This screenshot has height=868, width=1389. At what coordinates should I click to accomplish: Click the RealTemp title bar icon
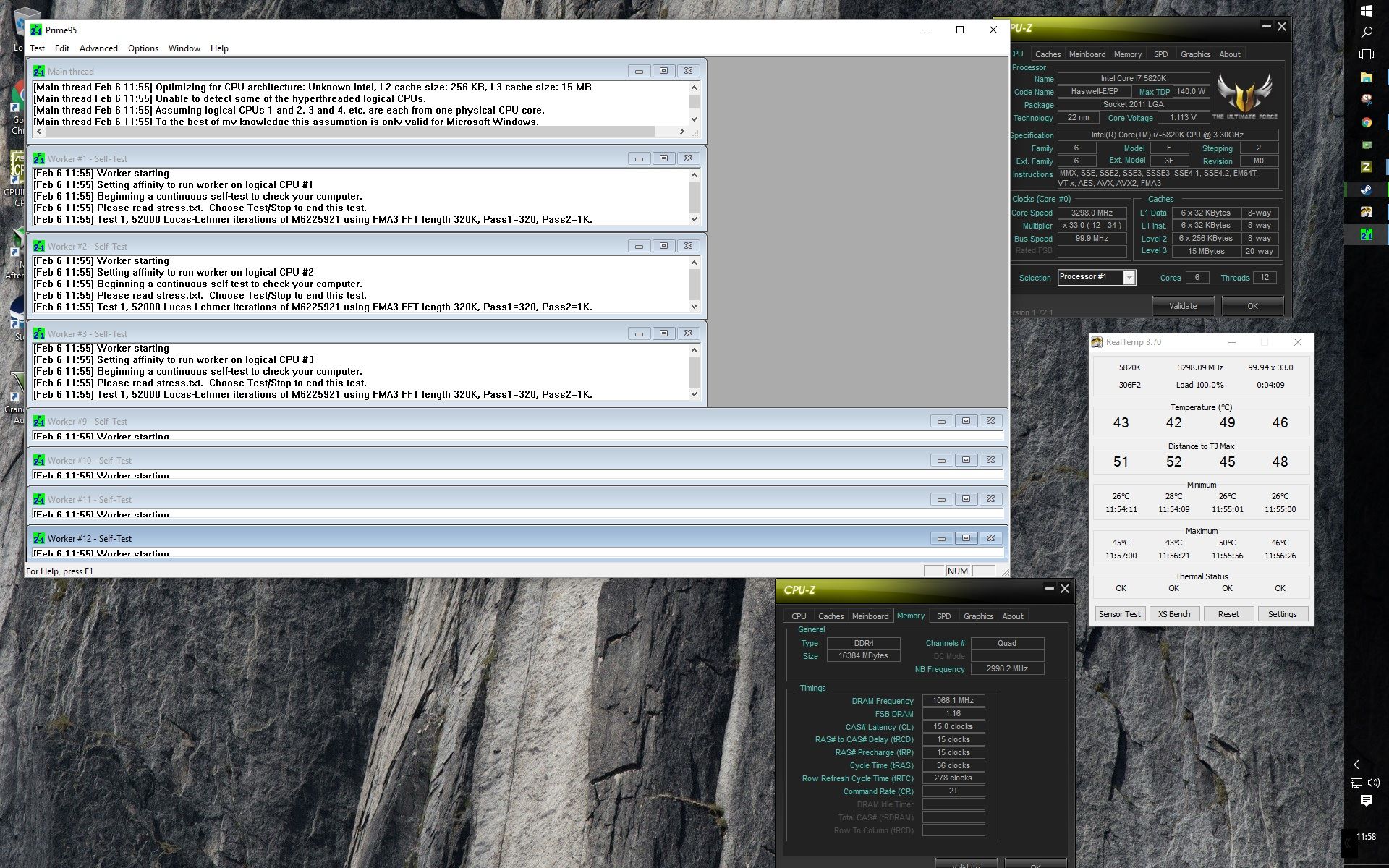[1097, 342]
